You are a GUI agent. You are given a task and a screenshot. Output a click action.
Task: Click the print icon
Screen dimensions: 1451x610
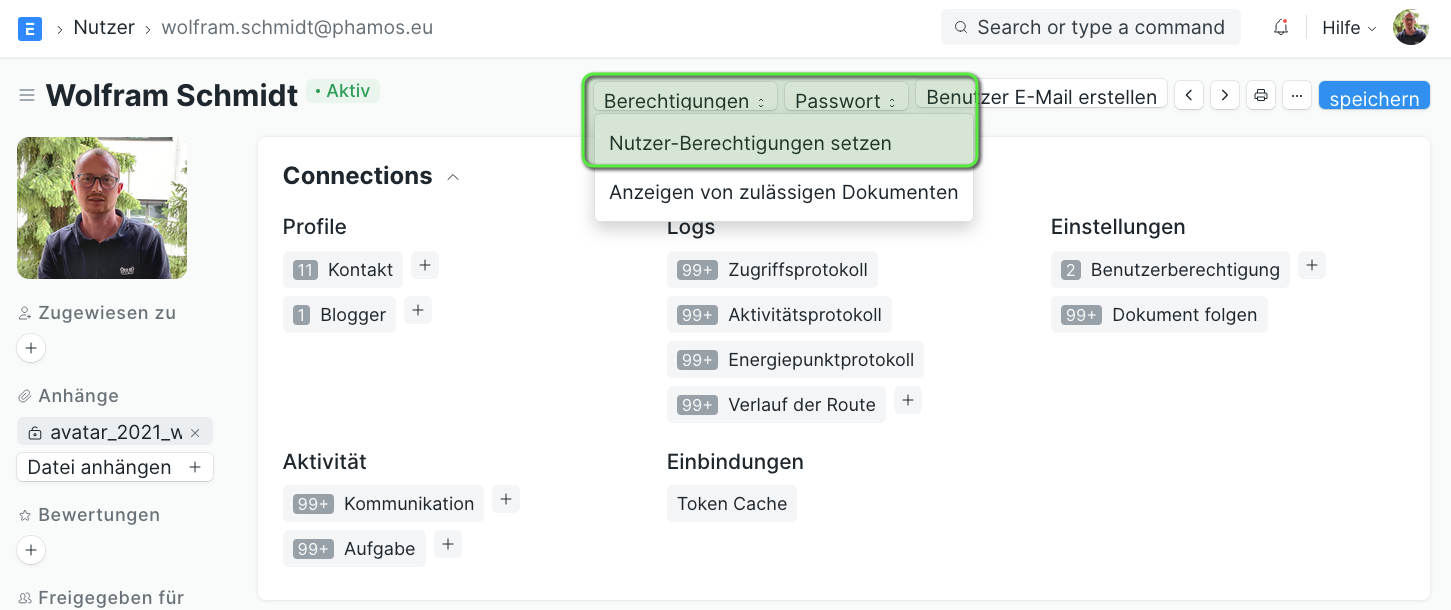(1261, 96)
